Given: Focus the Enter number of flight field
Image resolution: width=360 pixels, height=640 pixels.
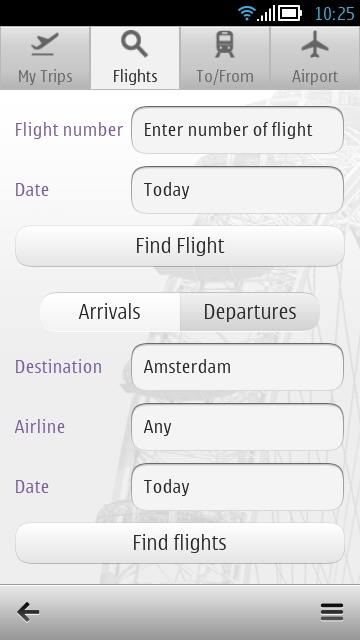Looking at the screenshot, I should point(237,130).
